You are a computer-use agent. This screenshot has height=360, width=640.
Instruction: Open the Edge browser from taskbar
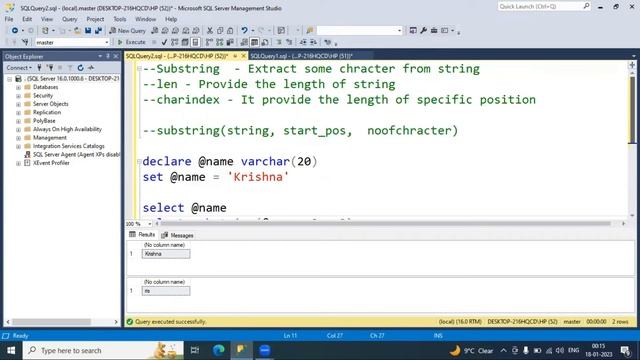tap(218, 350)
